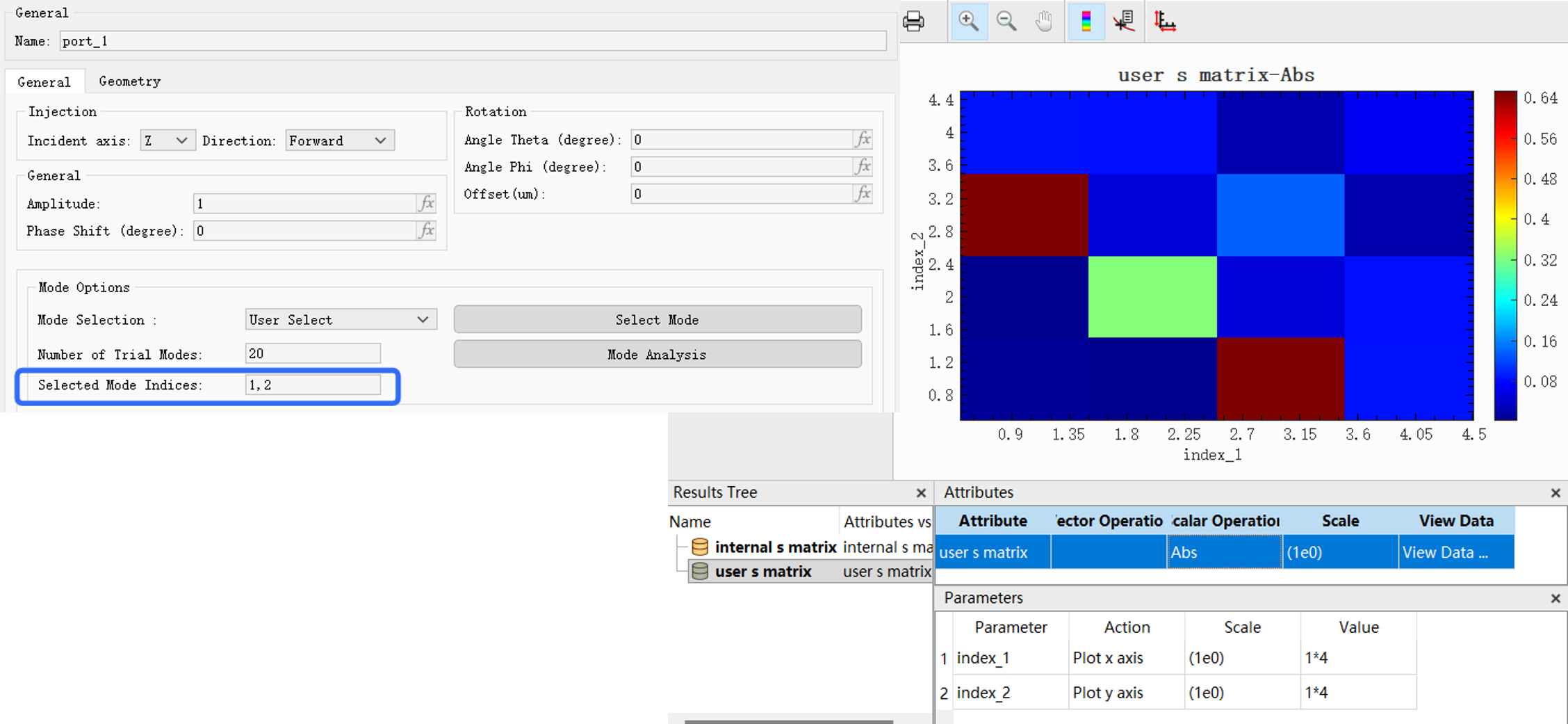Open the Mode Selection combo box
This screenshot has width=1568, height=724.
pyautogui.click(x=341, y=319)
